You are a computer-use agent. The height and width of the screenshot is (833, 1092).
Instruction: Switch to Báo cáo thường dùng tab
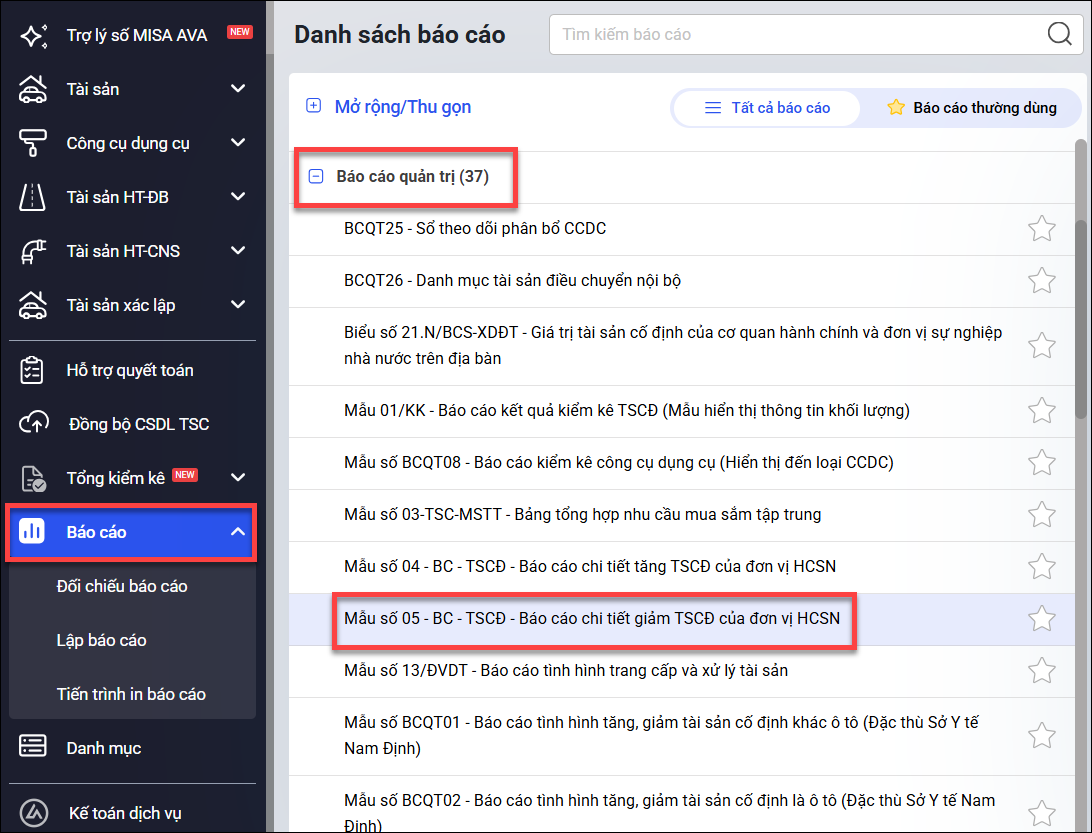click(971, 108)
